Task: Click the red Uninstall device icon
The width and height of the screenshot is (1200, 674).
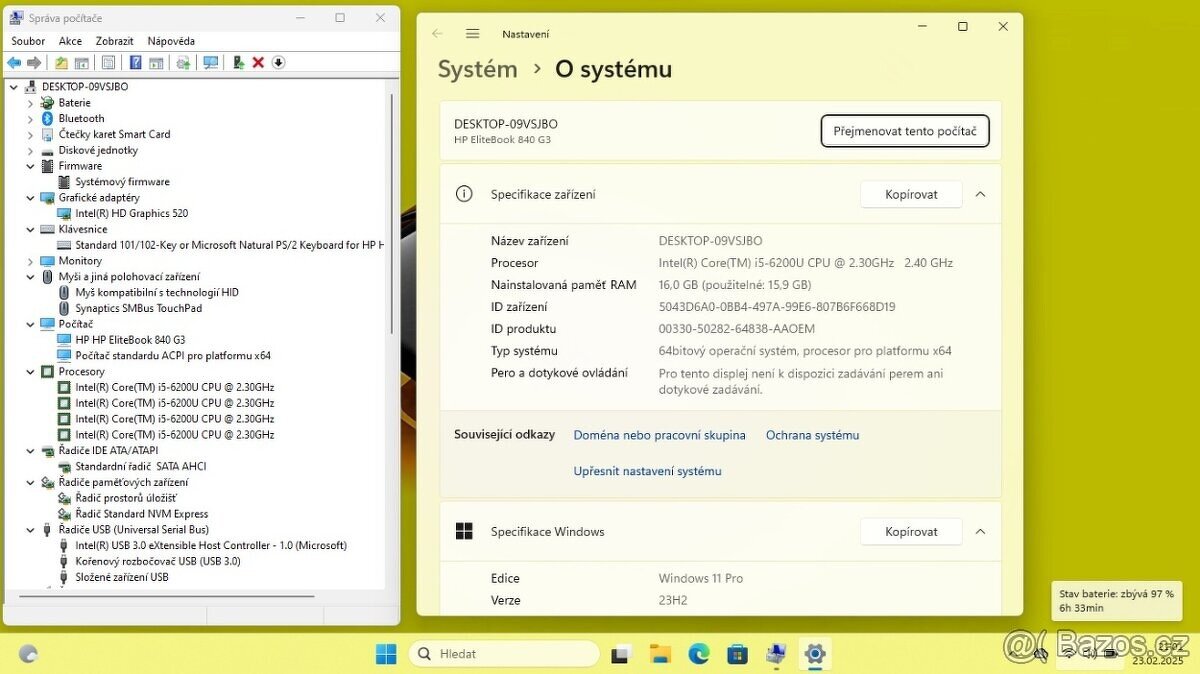Action: pos(257,62)
